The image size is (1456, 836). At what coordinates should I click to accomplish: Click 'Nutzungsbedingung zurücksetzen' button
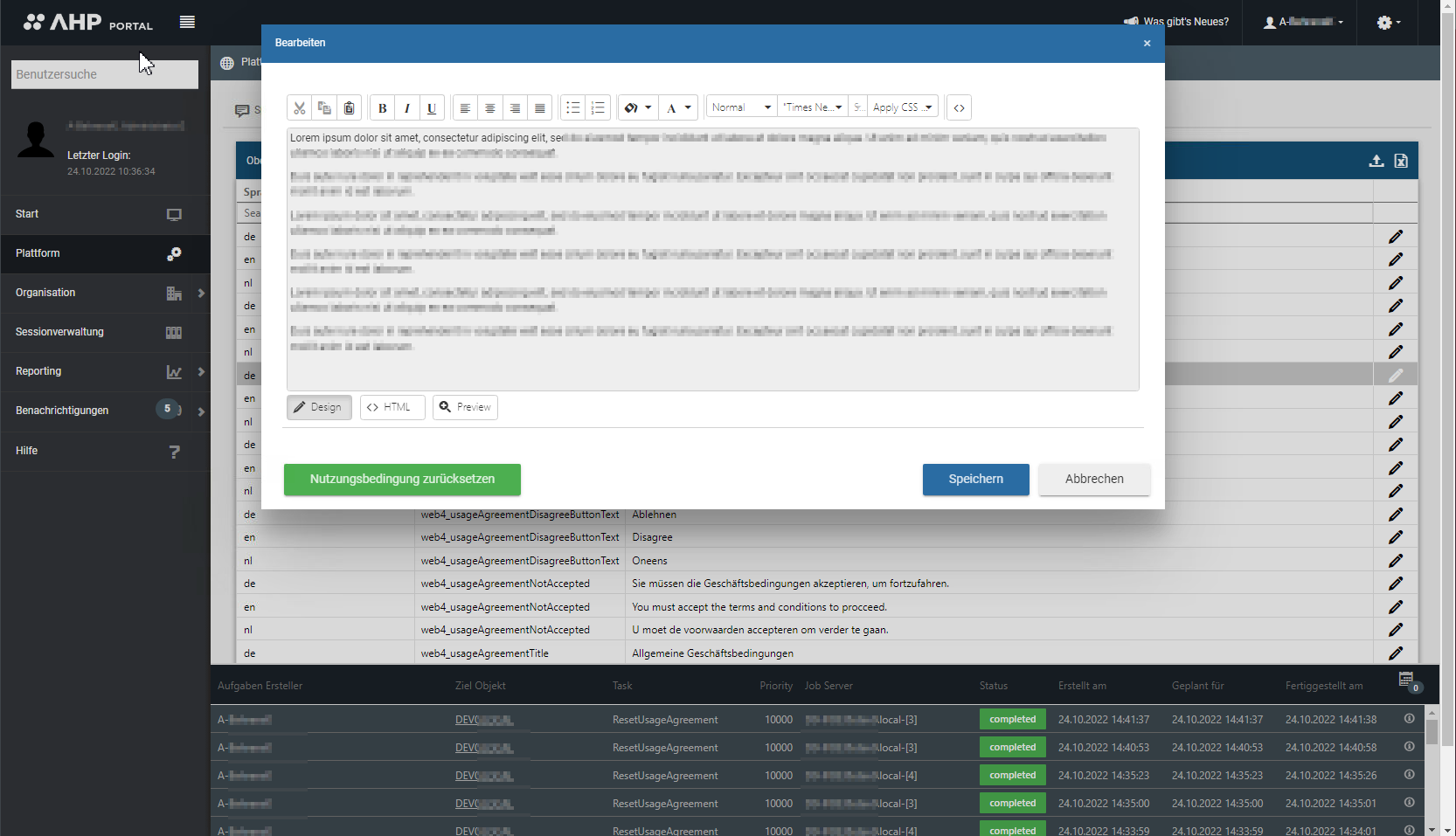click(402, 480)
